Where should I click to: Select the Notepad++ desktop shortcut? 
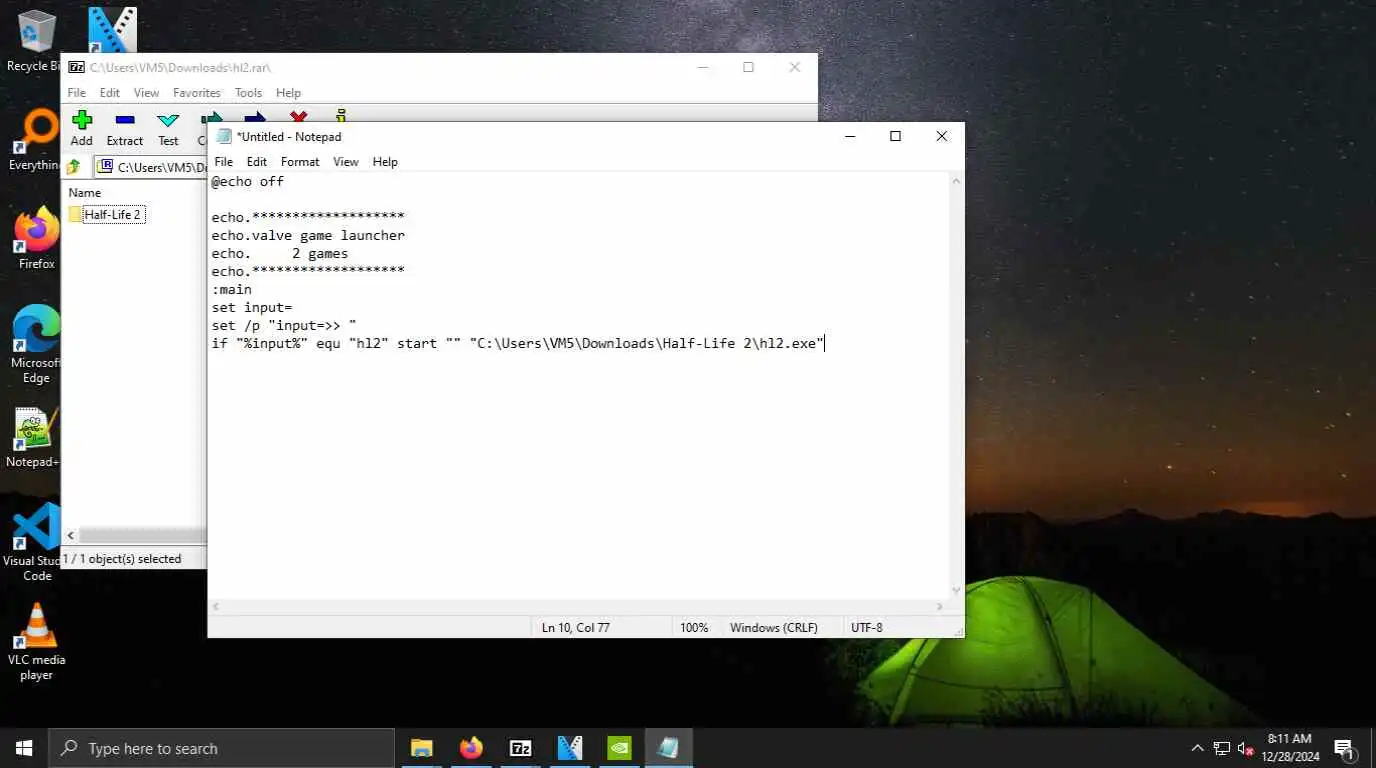click(36, 437)
